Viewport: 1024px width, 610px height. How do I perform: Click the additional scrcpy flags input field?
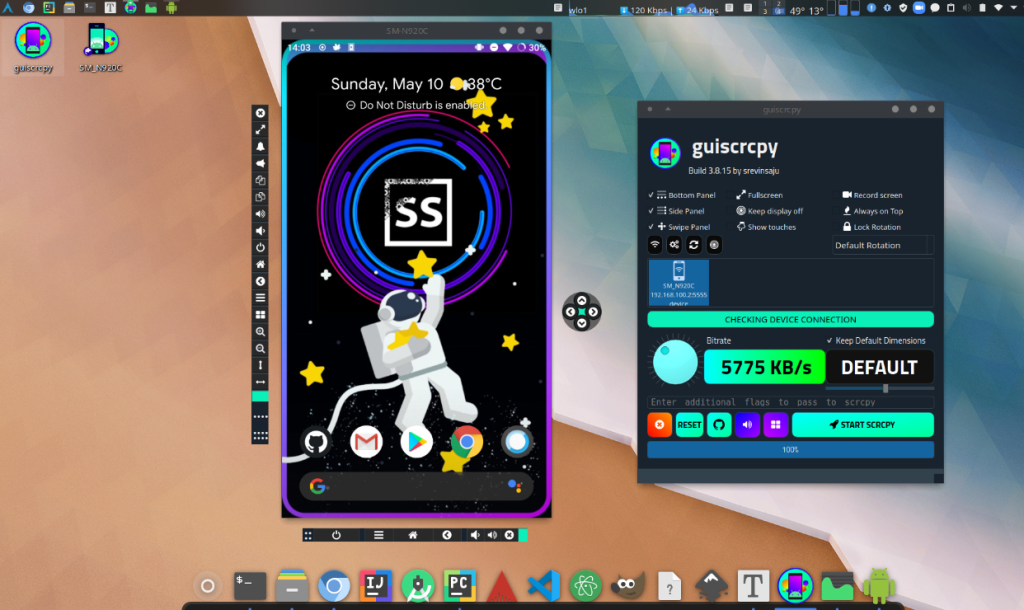[790, 402]
